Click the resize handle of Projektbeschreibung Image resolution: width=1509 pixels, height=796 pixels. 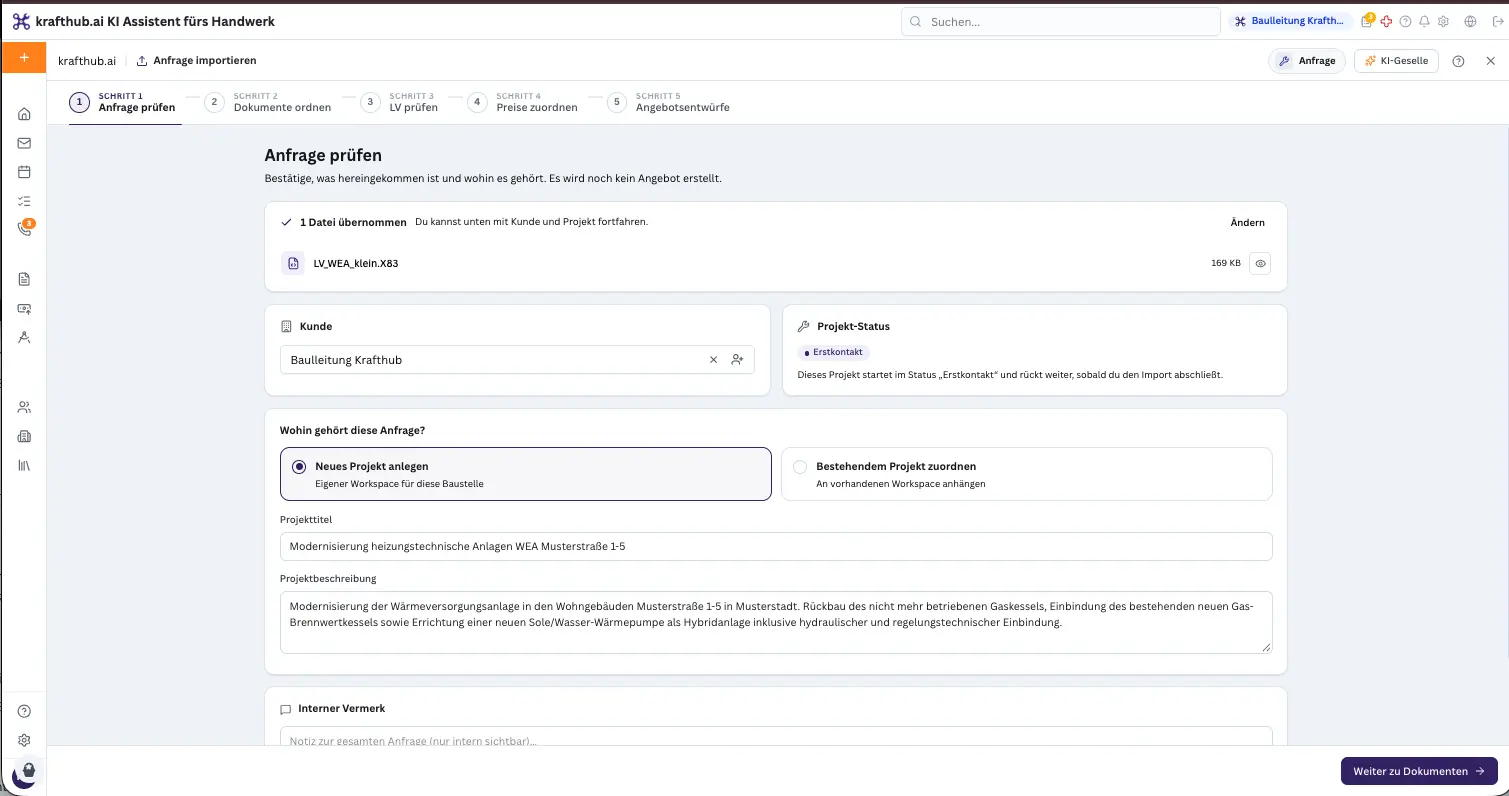[1266, 647]
